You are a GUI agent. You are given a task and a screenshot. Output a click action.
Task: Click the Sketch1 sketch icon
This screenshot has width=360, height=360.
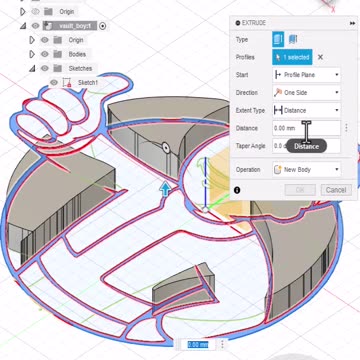pyautogui.click(x=67, y=83)
